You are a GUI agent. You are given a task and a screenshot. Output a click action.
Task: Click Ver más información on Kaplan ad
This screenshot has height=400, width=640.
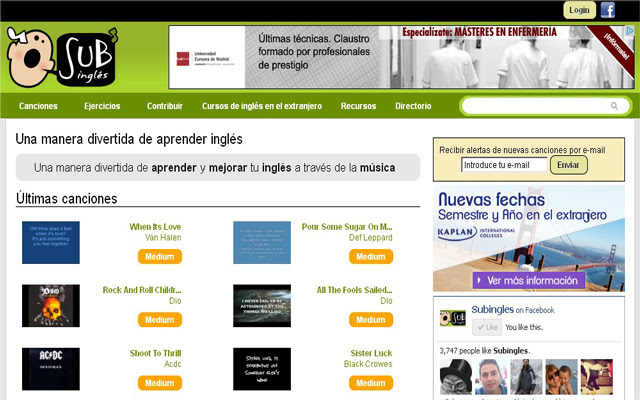(529, 280)
